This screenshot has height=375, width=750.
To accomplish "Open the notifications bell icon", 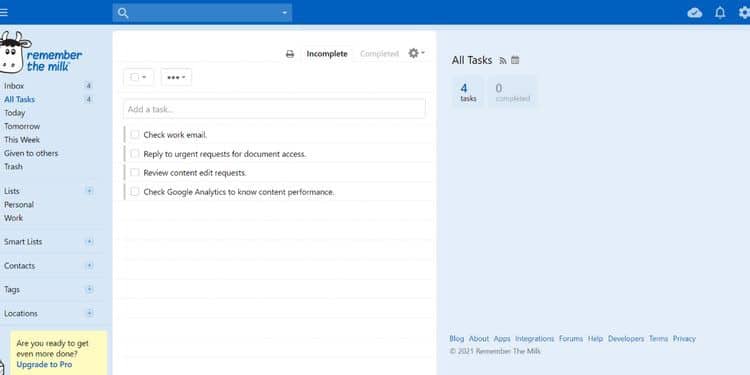I will pos(720,13).
